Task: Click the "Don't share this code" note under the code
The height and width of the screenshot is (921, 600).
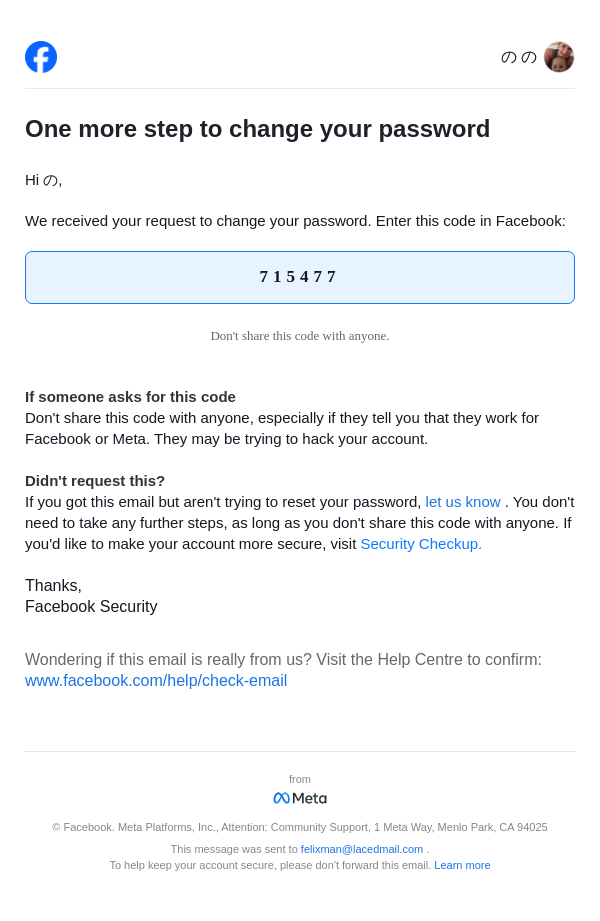Action: click(300, 336)
